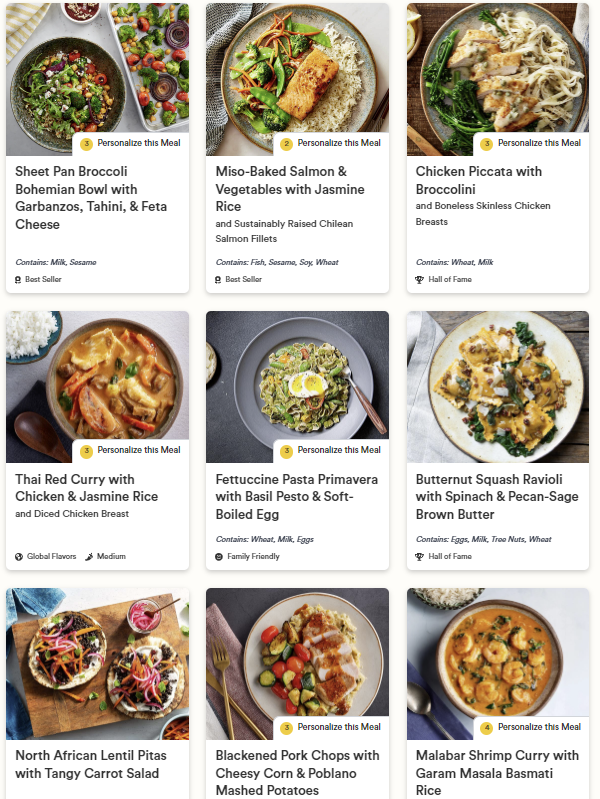
Task: Click Best Seller icon on Miso-Baked Salmon card
Action: (219, 280)
